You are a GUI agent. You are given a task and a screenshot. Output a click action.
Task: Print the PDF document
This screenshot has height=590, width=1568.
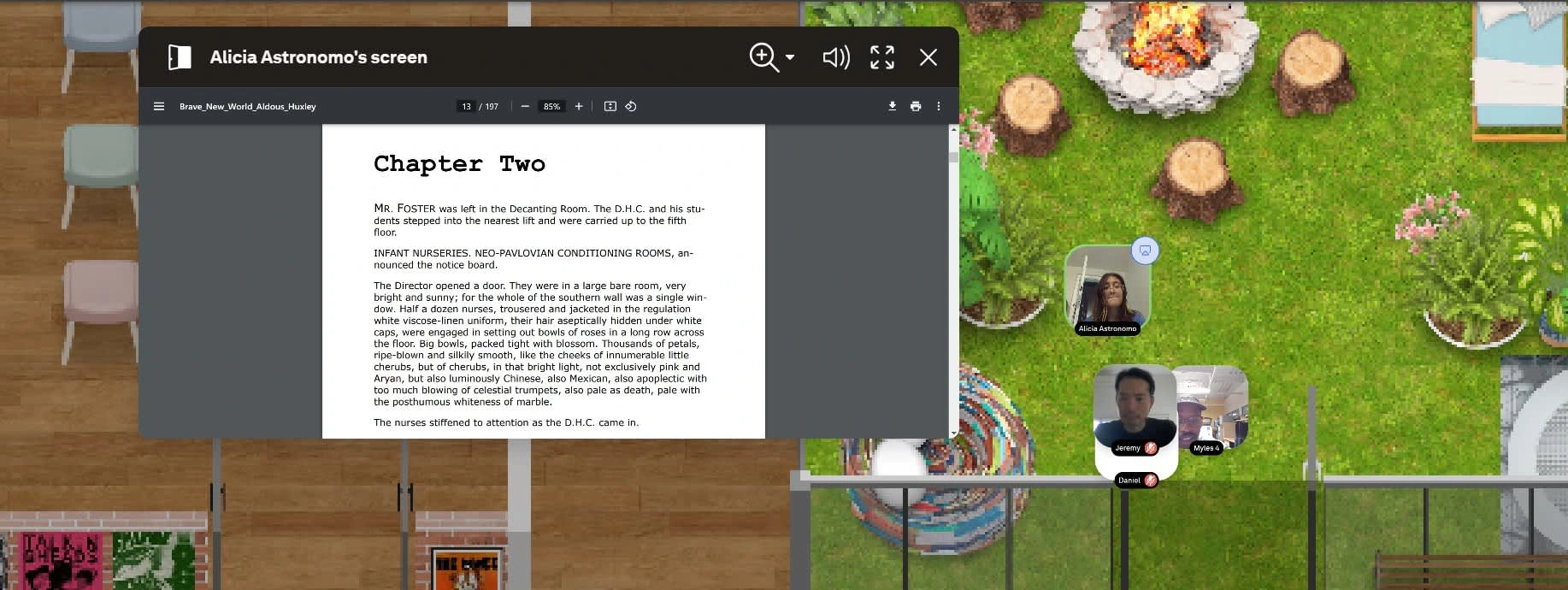tap(916, 106)
